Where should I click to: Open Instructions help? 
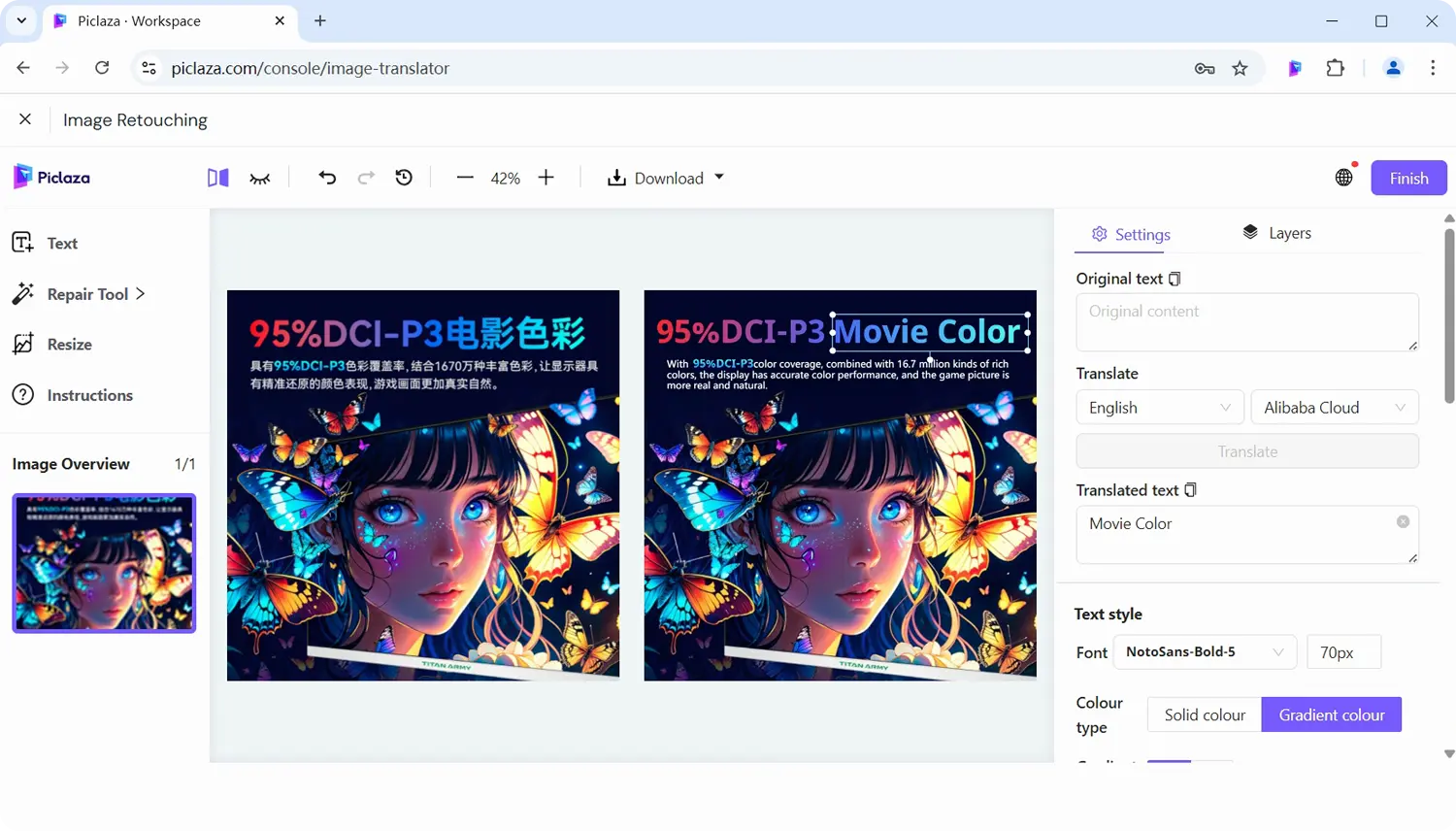click(x=73, y=395)
